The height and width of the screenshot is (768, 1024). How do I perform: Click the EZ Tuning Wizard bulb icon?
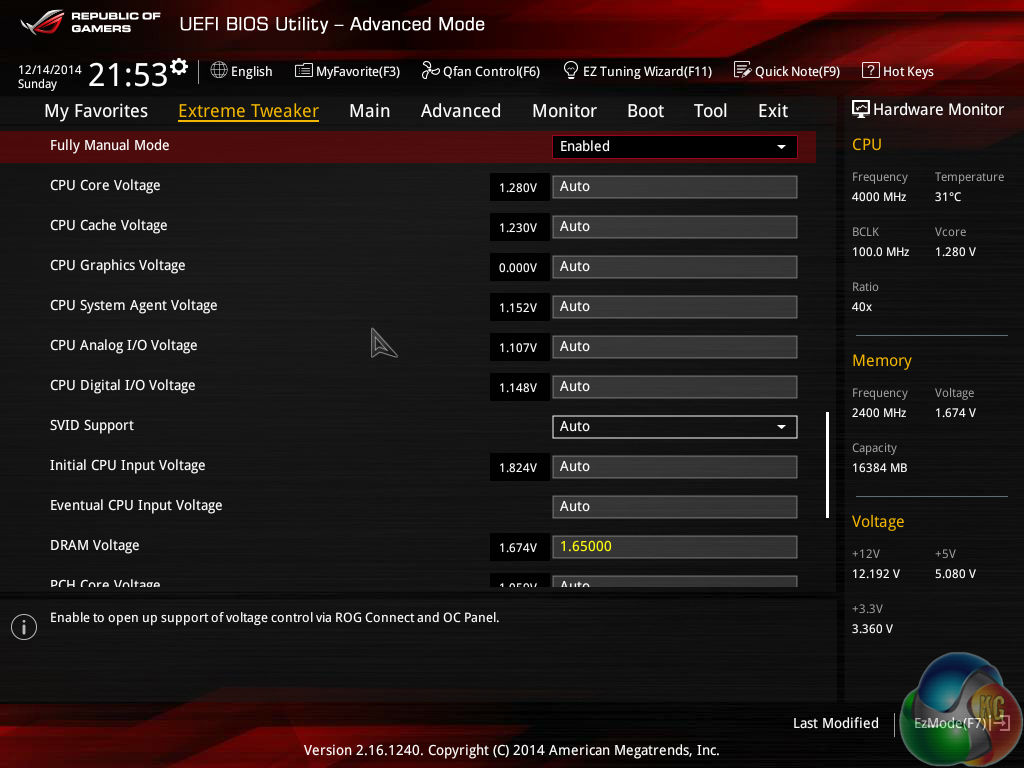pyautogui.click(x=571, y=70)
